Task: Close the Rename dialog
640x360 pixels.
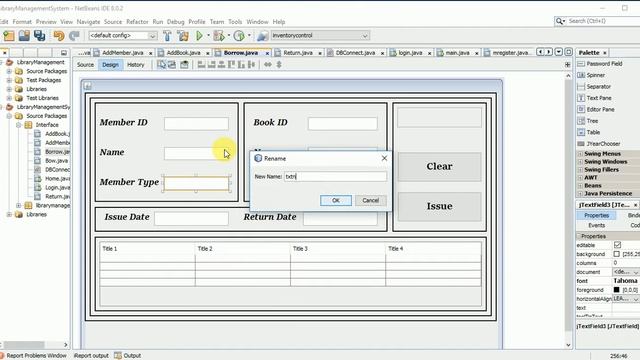Action: click(384, 158)
